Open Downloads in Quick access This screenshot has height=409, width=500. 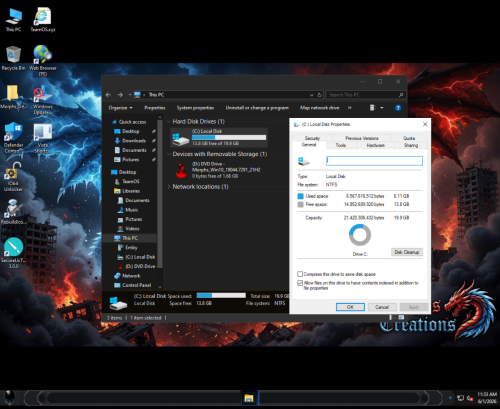134,141
